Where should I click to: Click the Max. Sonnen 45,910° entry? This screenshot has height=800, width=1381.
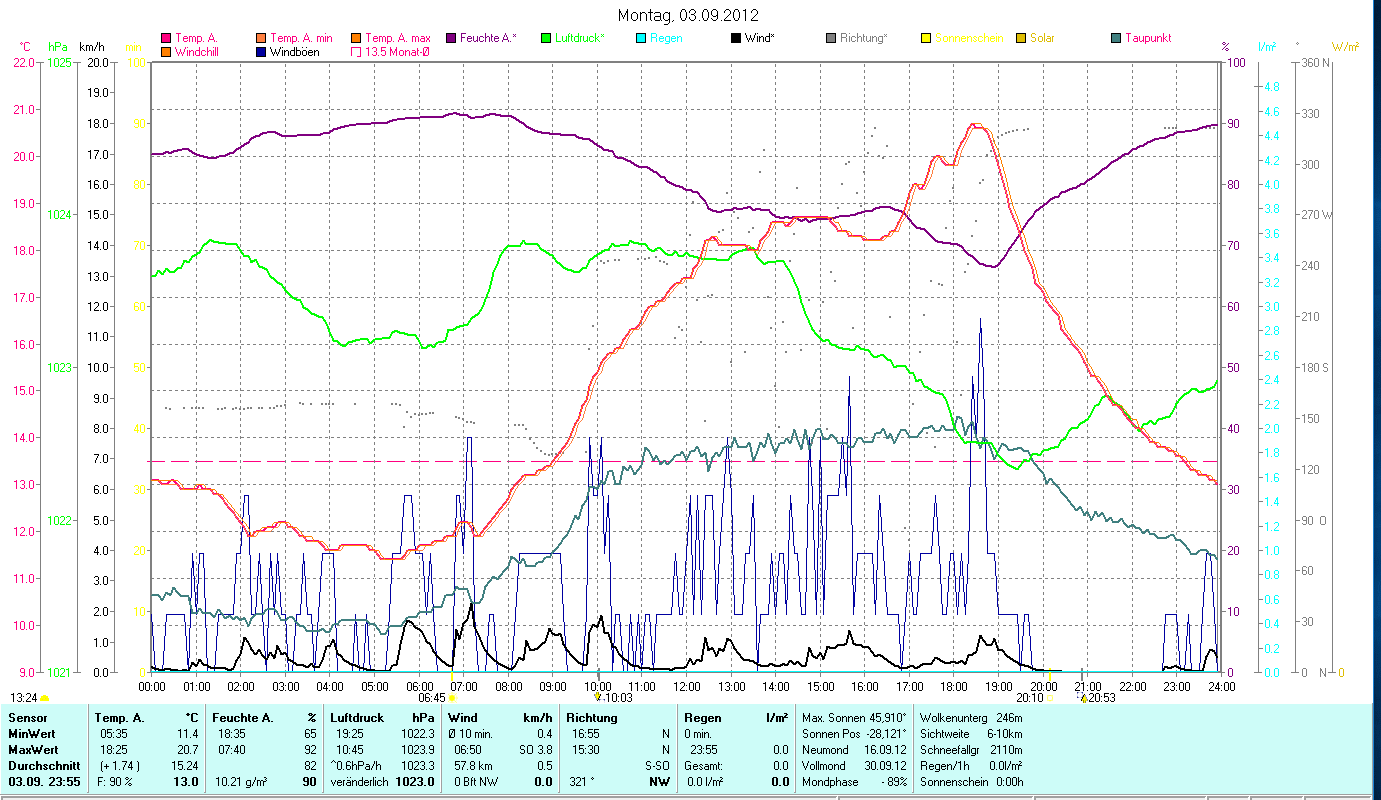tap(855, 718)
